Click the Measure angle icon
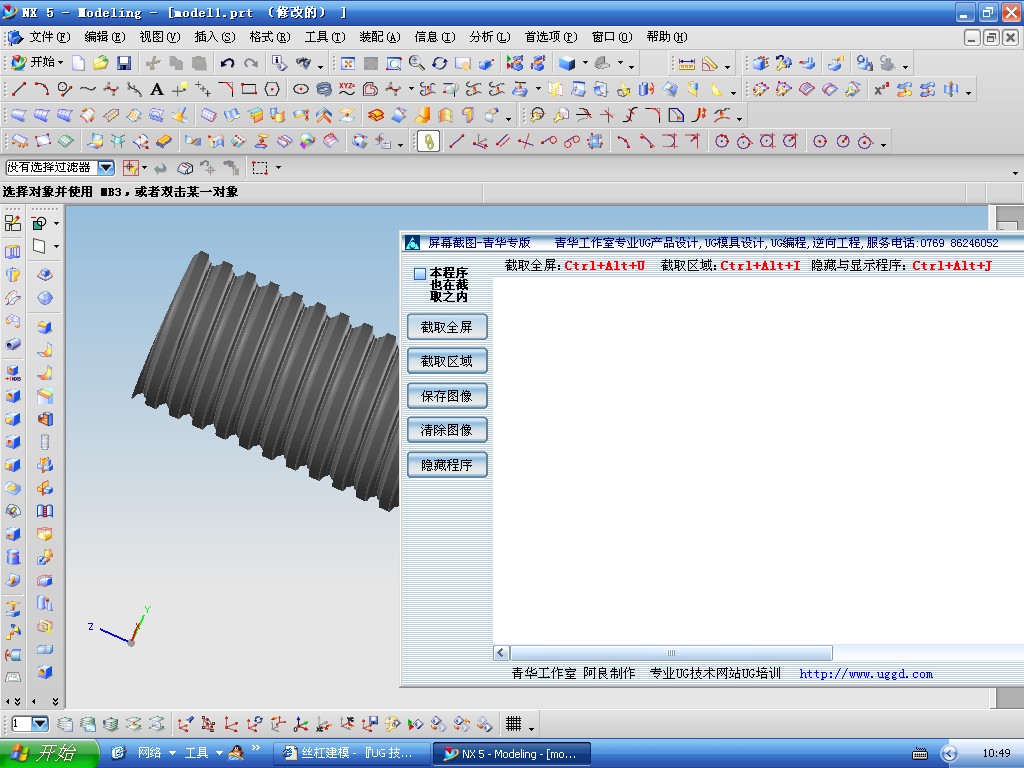Screen dimensions: 1024x768 (x=709, y=63)
